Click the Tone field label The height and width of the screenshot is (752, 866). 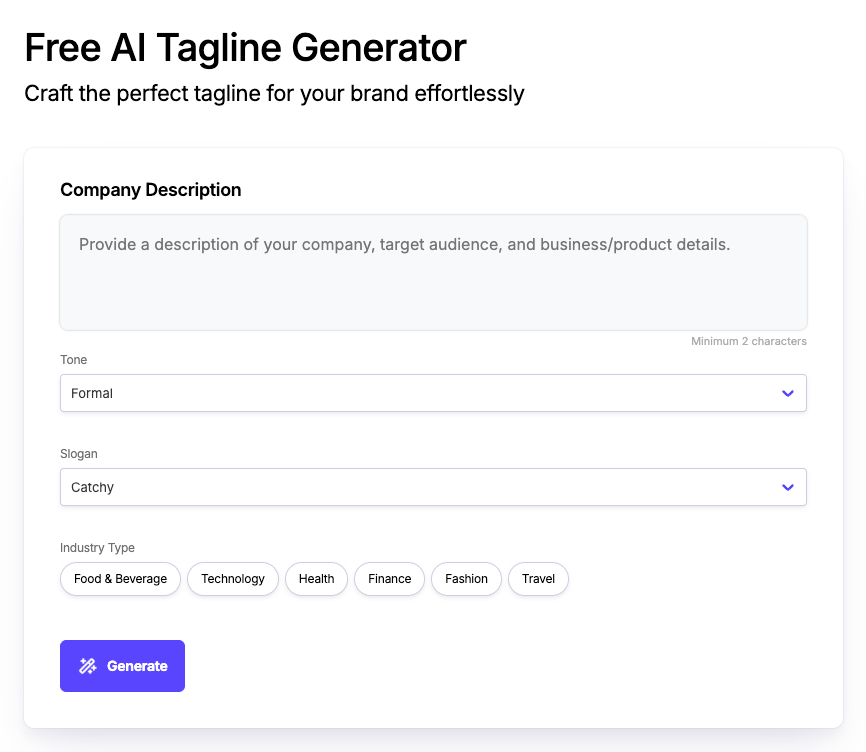point(71,359)
